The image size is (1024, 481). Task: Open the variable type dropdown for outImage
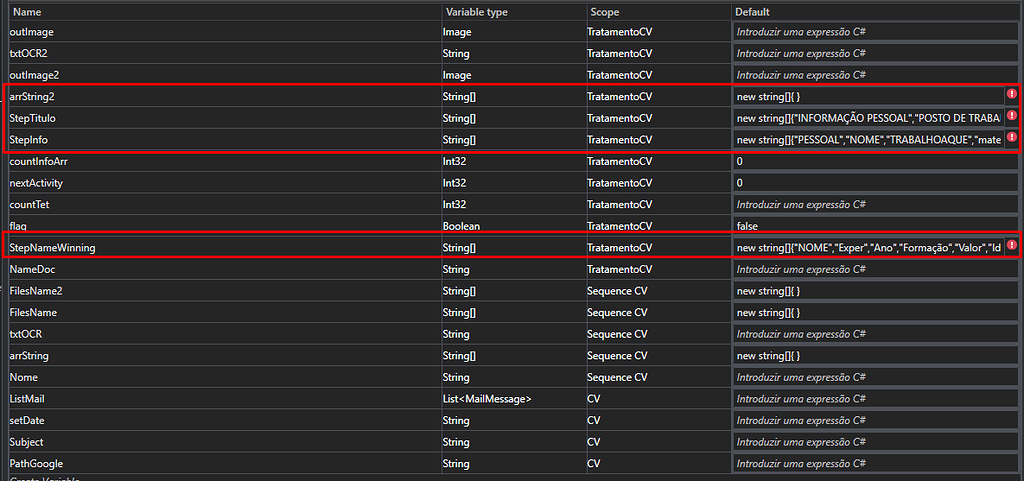(513, 32)
